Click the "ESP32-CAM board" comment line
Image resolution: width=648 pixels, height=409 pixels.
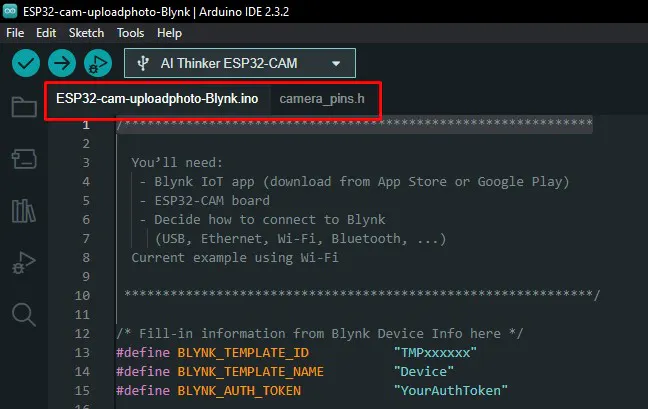click(205, 201)
